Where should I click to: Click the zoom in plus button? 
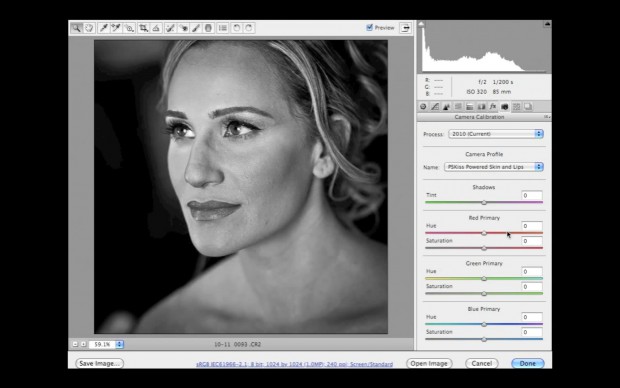83,344
